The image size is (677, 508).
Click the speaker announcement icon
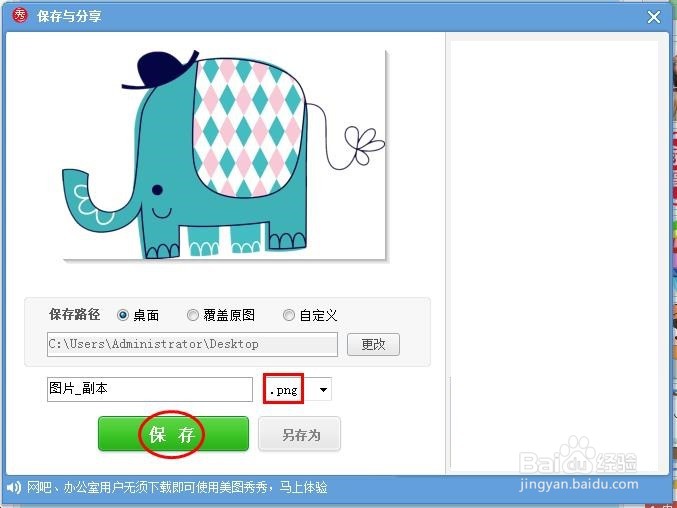coord(13,487)
